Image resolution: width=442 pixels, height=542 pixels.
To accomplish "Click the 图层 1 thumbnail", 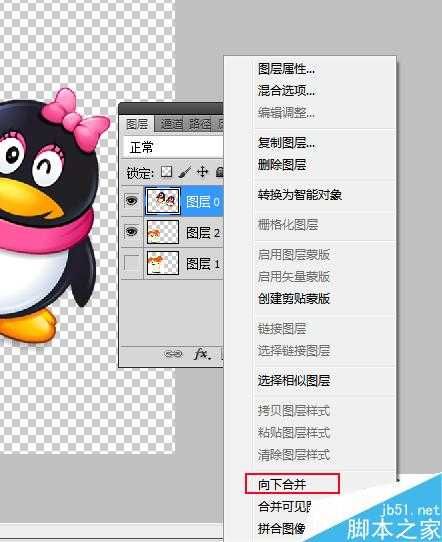I will click(163, 263).
